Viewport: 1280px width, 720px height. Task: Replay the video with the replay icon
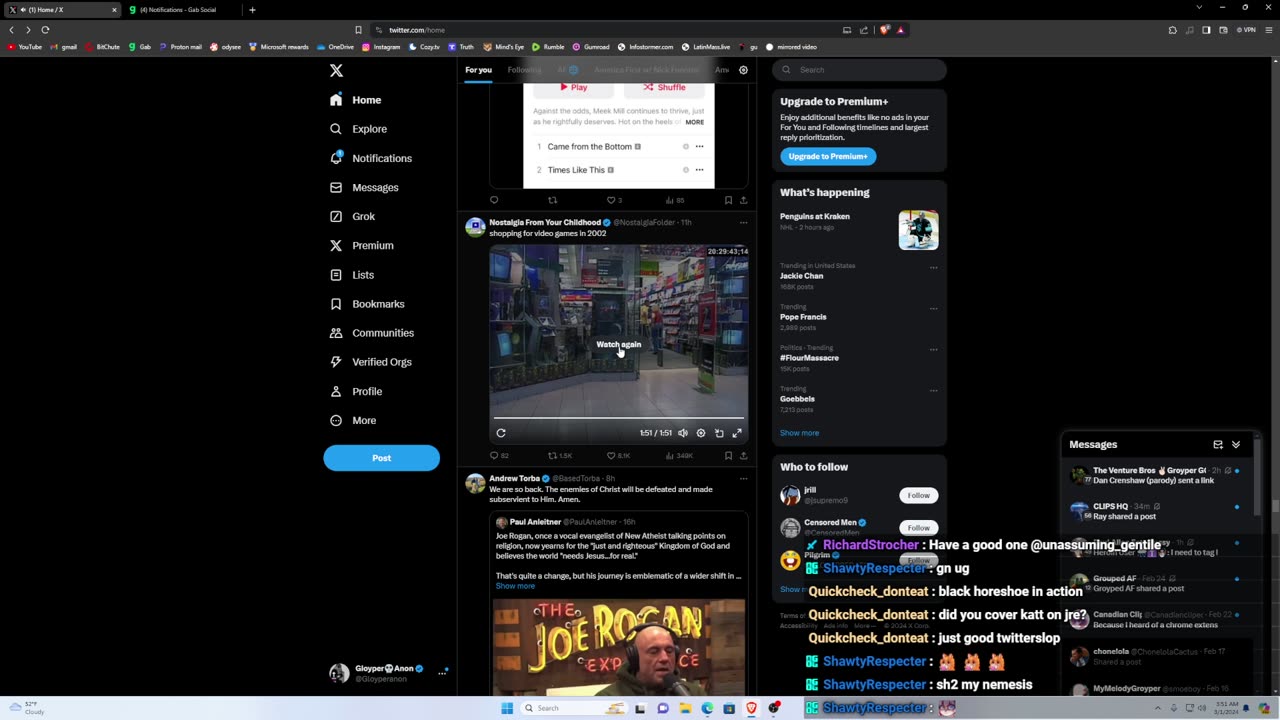(501, 433)
